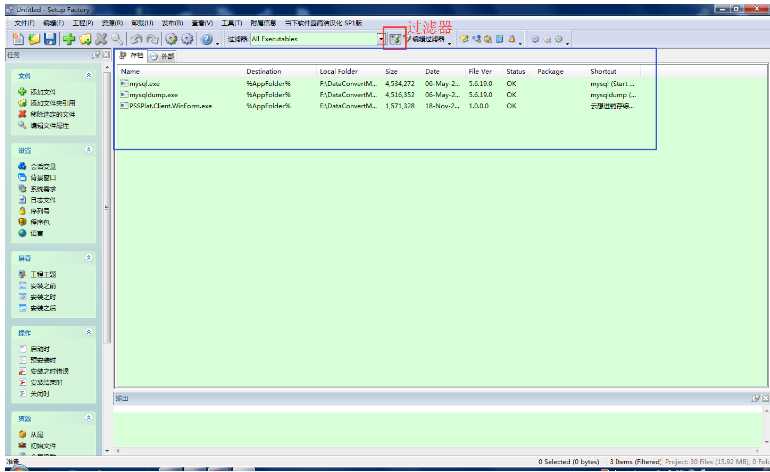This screenshot has height=472, width=770.
Task: Click the yellow bell icon in the toolbar
Action: point(511,39)
